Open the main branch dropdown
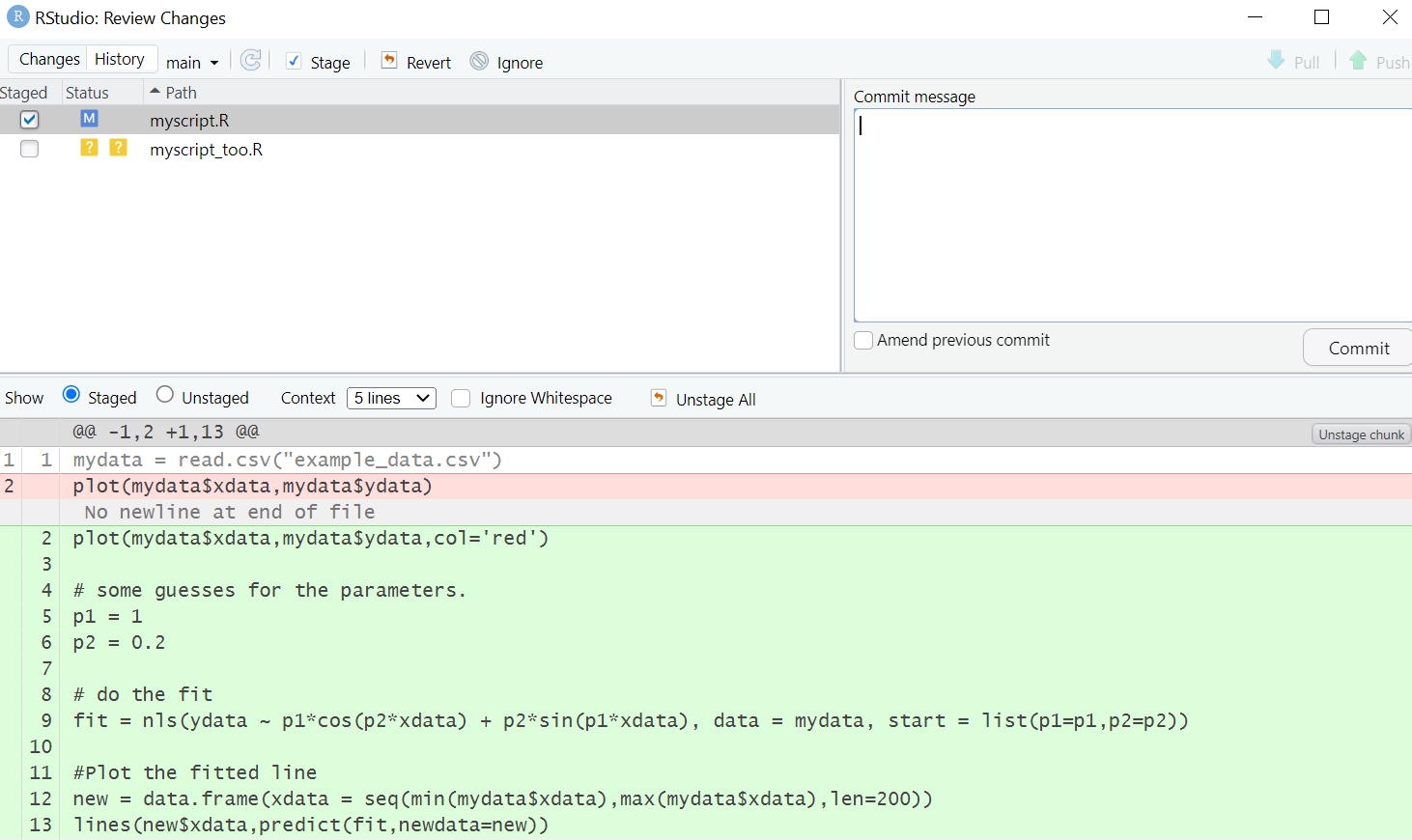1412x840 pixels. click(192, 63)
